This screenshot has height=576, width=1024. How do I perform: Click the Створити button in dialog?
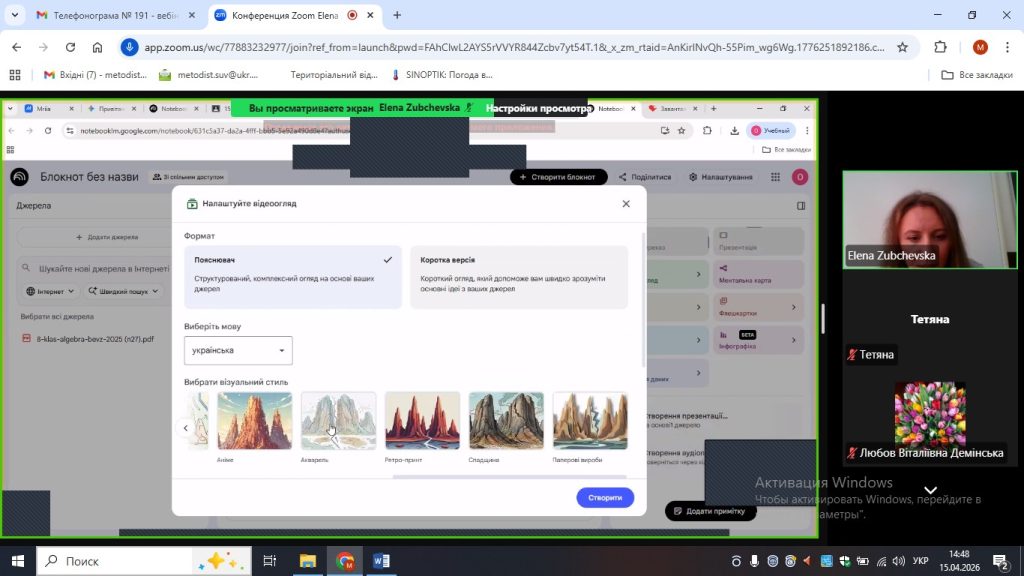tap(605, 497)
